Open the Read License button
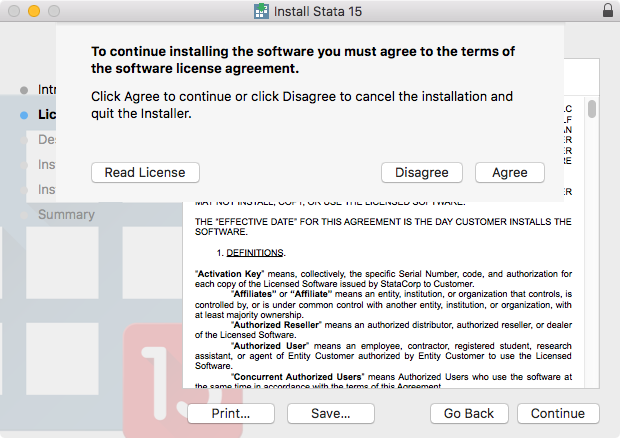This screenshot has width=620, height=438. (145, 172)
